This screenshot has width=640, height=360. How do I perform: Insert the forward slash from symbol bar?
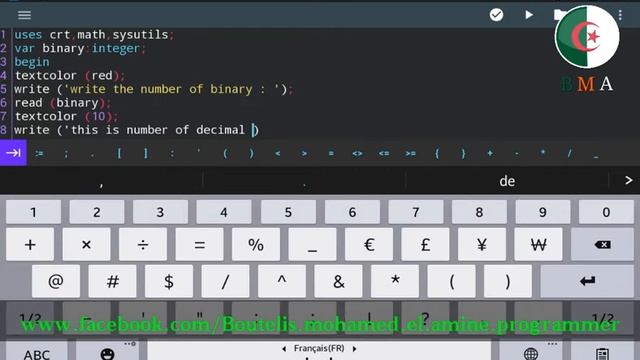coord(569,153)
